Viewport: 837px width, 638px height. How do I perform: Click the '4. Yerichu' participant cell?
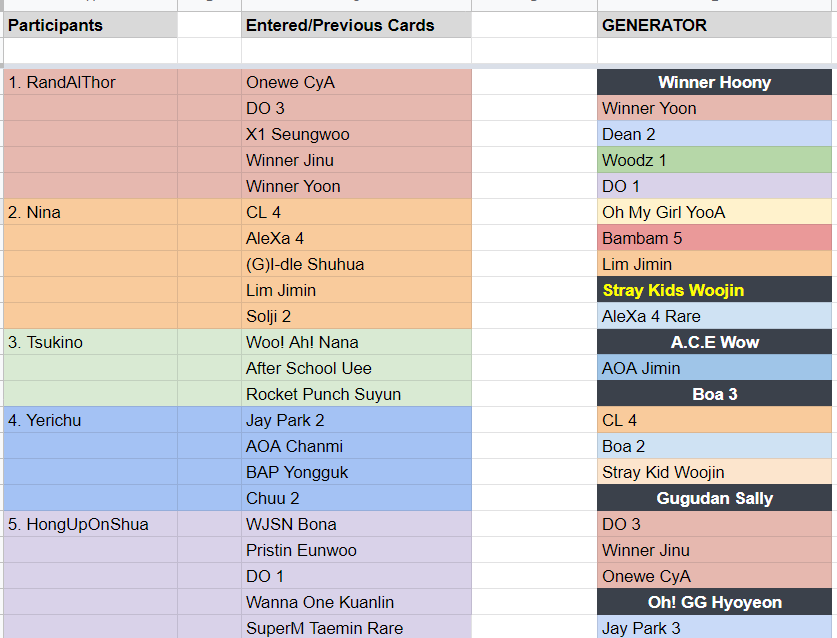coord(90,420)
